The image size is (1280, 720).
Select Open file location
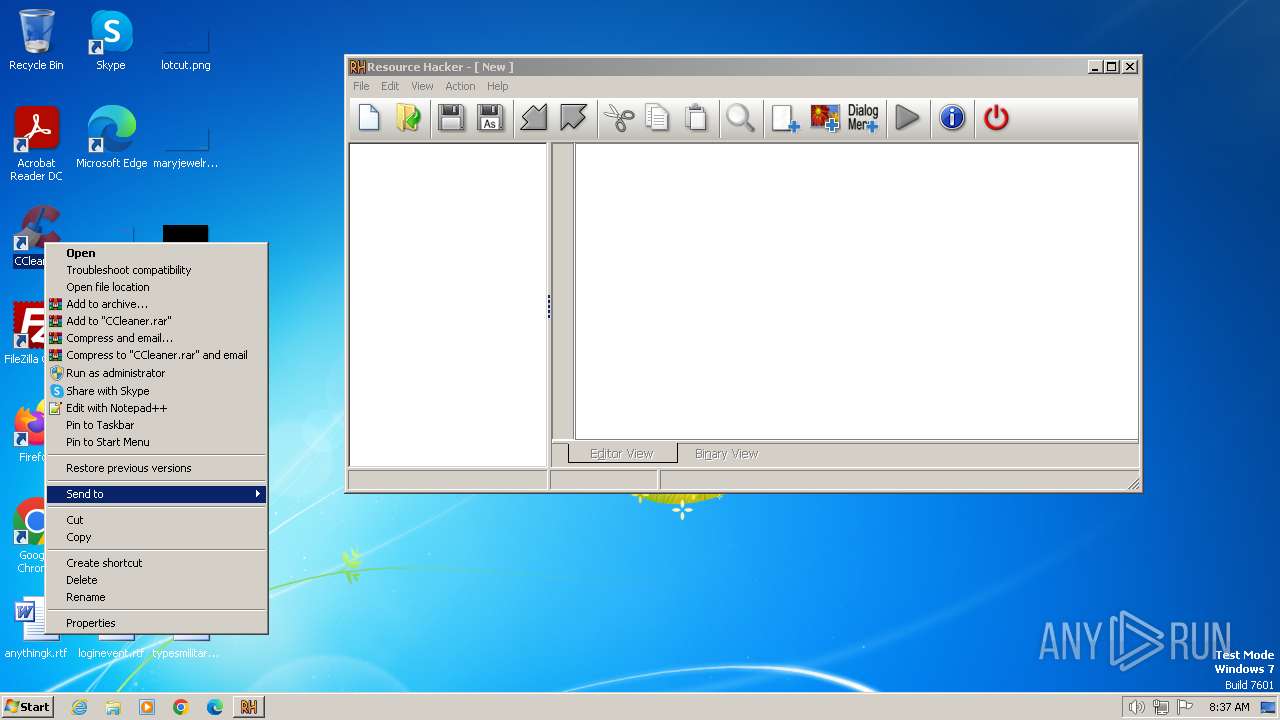[156, 287]
